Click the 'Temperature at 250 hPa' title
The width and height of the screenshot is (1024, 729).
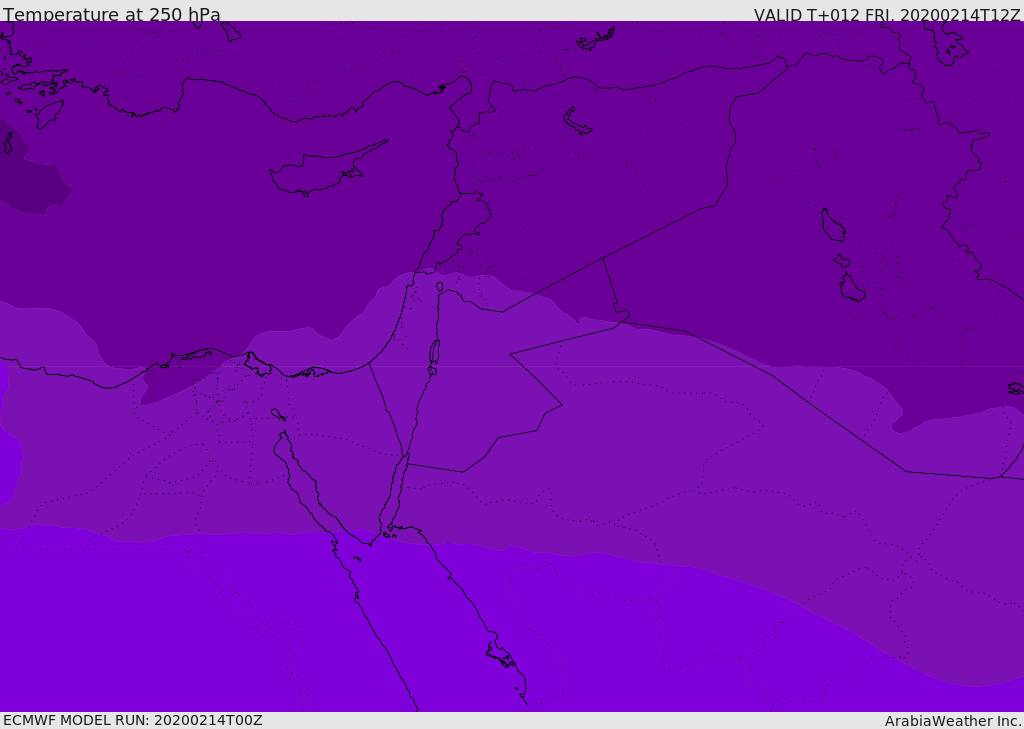click(x=112, y=14)
